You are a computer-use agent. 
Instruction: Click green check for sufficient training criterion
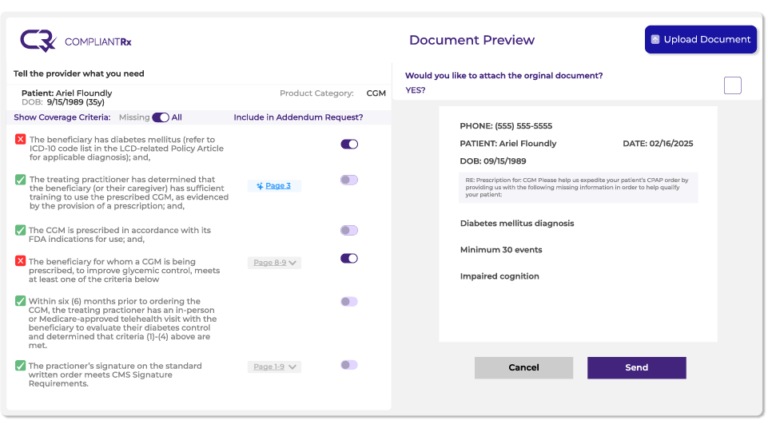[x=21, y=180]
